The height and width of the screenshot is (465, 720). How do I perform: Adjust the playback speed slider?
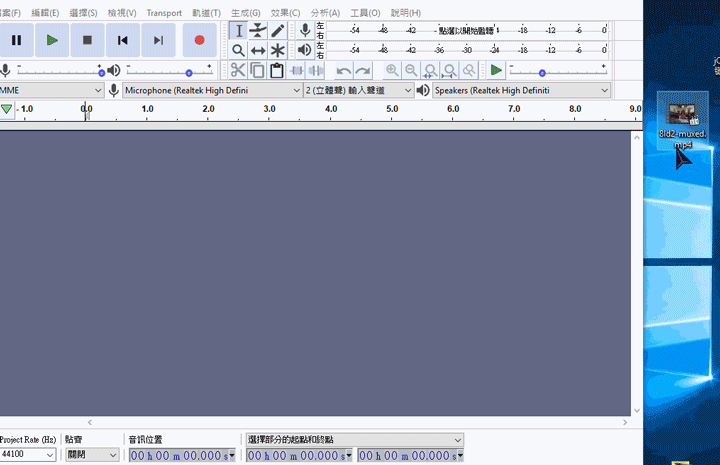click(x=558, y=72)
